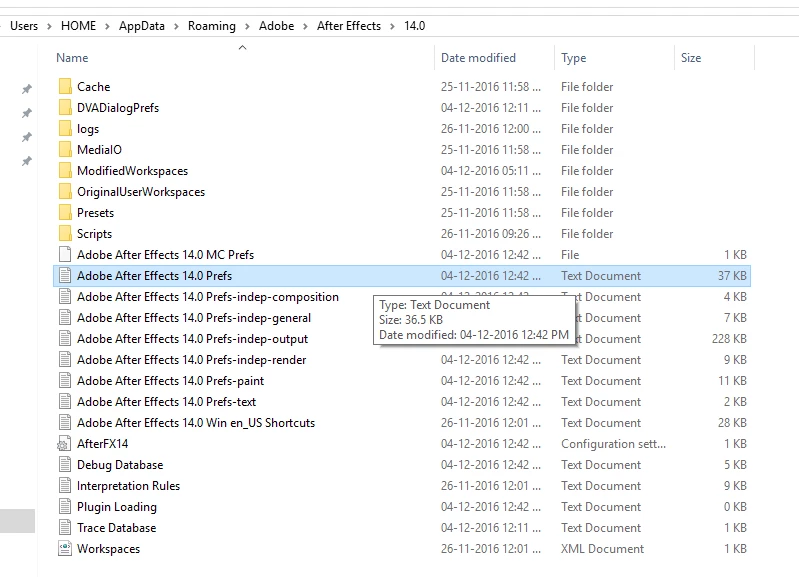Select the MediaIO folder icon
The image size is (799, 577).
tap(65, 149)
